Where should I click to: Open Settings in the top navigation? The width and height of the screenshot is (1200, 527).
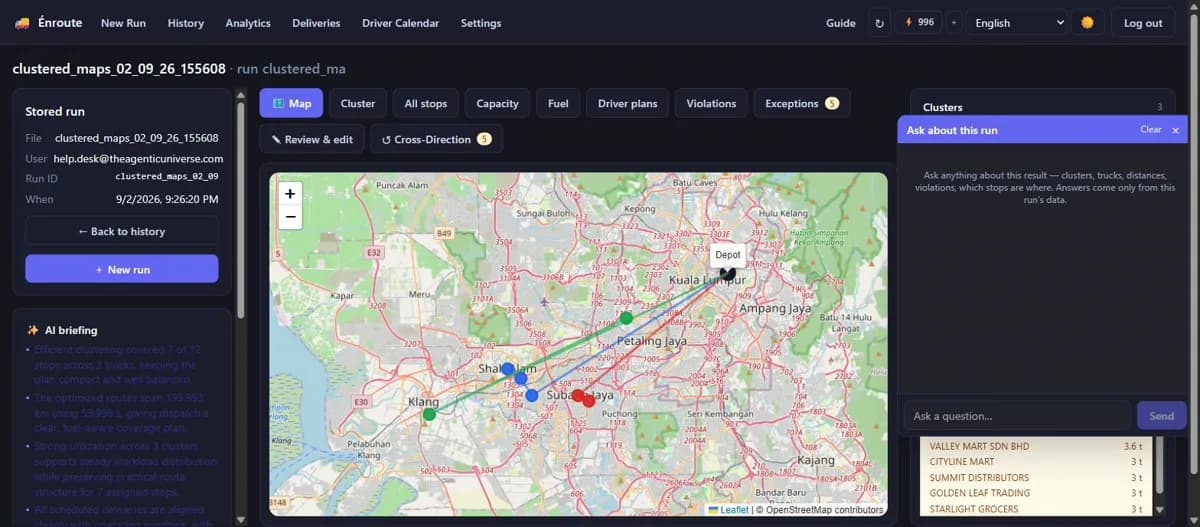(481, 23)
